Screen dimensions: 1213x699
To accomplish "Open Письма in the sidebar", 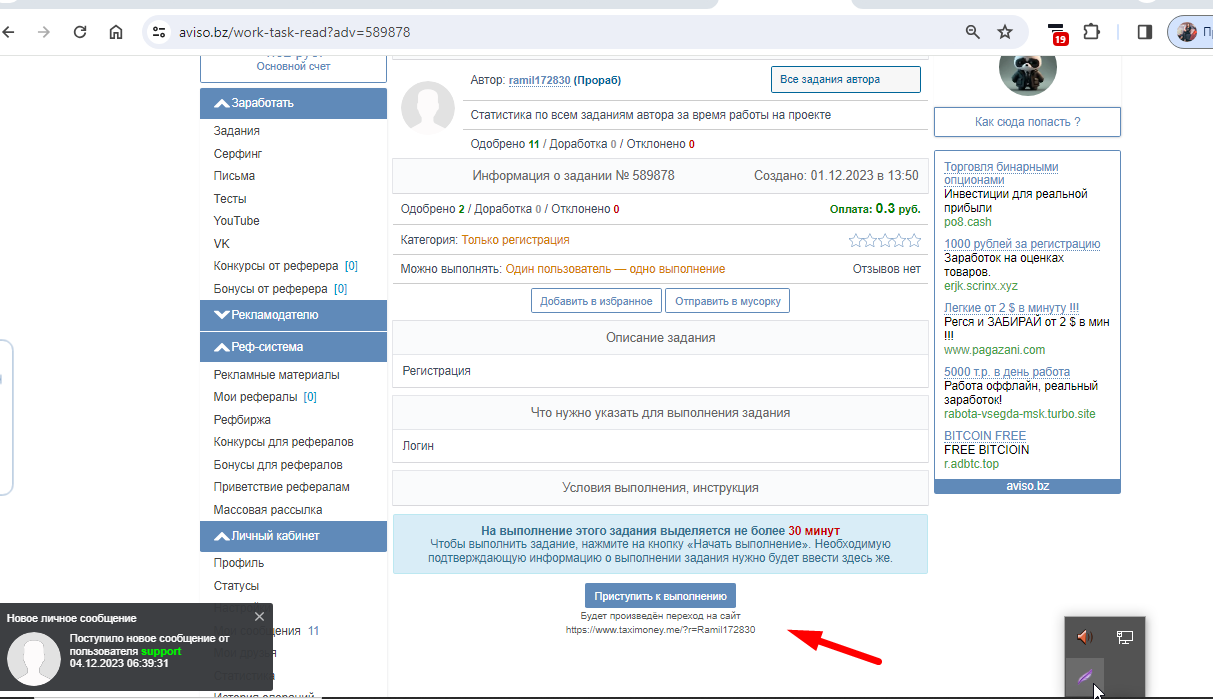I will point(234,176).
